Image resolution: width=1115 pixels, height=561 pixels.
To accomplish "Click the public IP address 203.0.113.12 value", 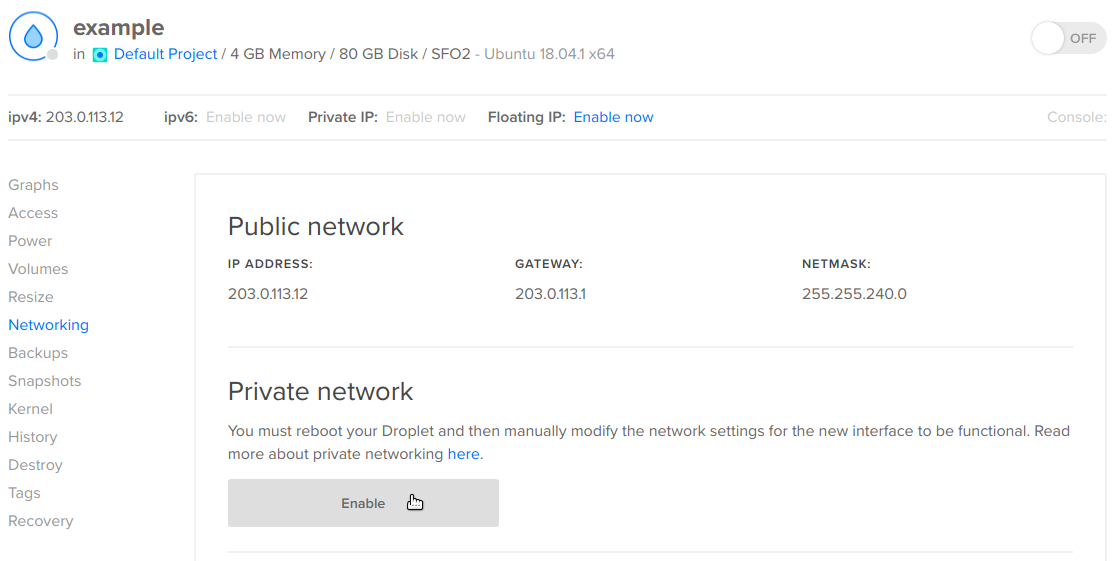I will [268, 294].
